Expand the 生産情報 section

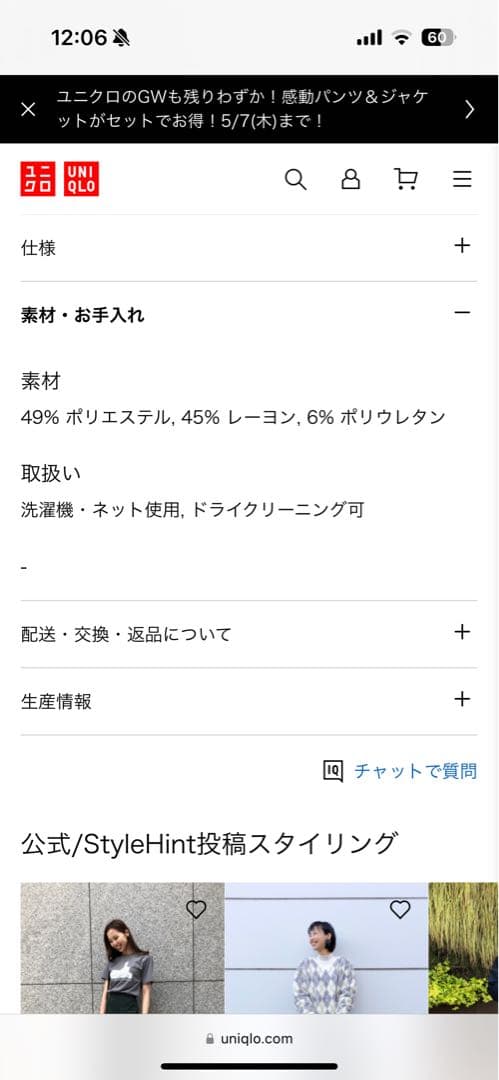[x=249, y=701]
